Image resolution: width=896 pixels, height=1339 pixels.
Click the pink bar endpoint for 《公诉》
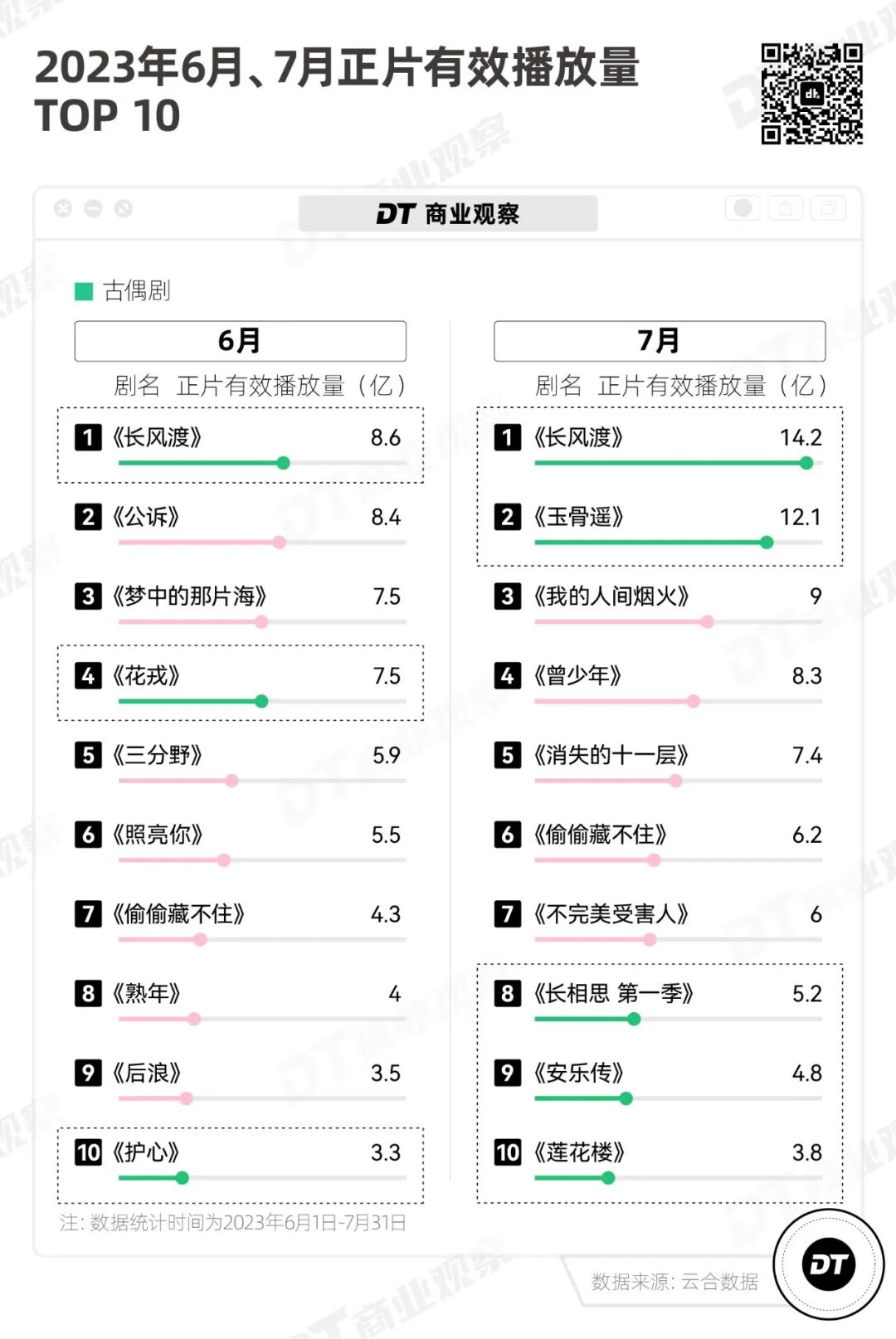280,543
